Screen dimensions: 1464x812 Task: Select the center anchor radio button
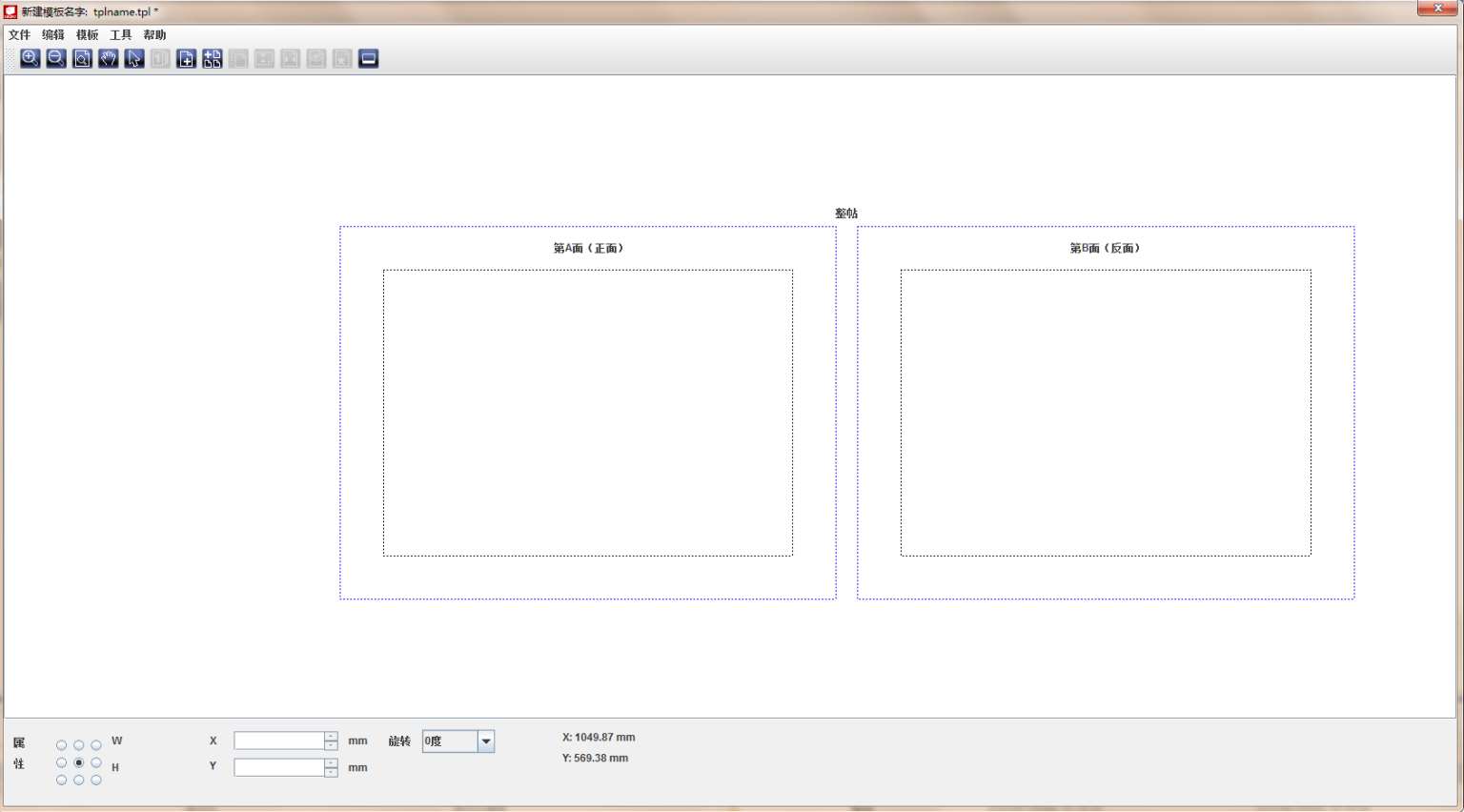pyautogui.click(x=79, y=762)
